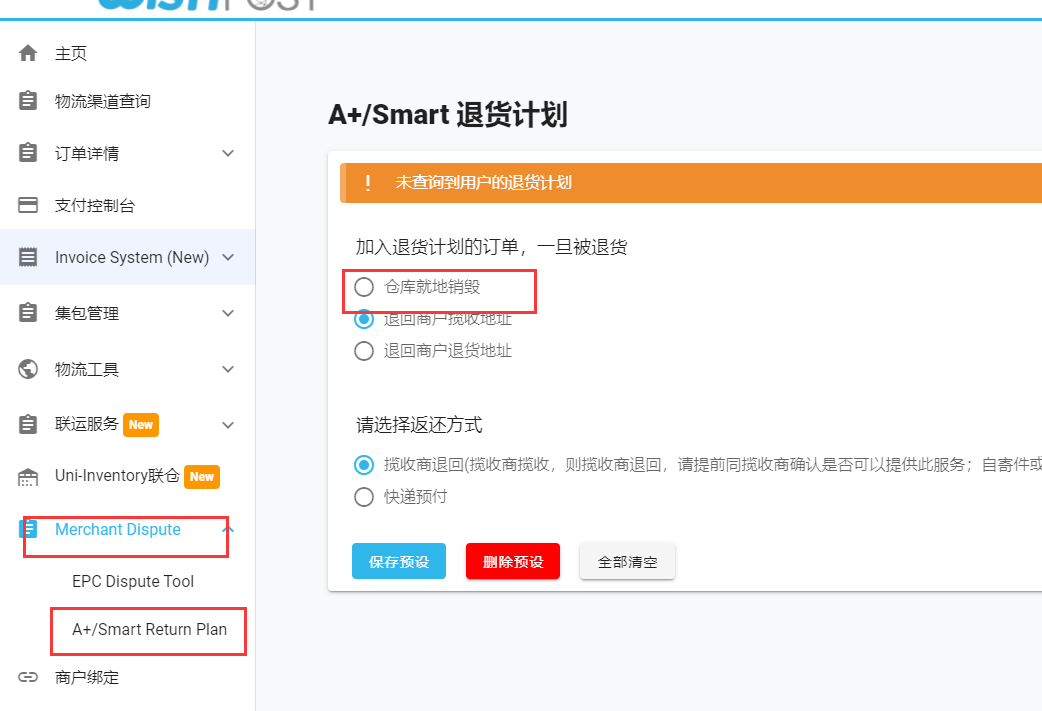The image size is (1042, 711).
Task: Expand the Invoice System (New) chevron
Action: (228, 257)
